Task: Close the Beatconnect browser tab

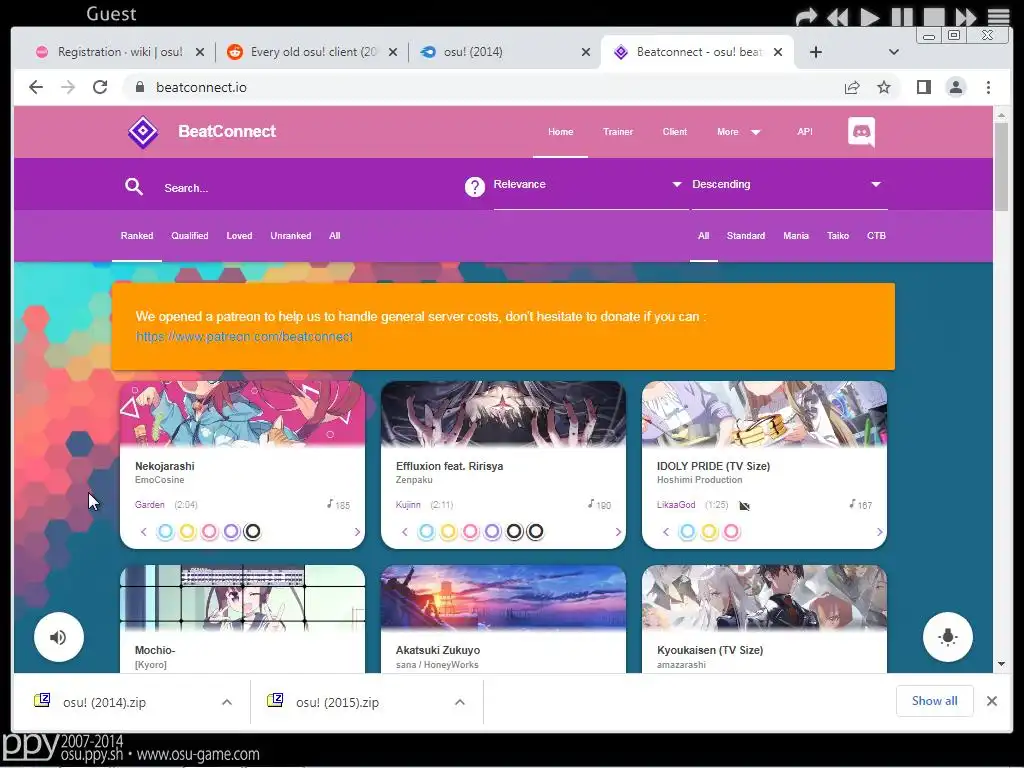Action: tap(778, 52)
